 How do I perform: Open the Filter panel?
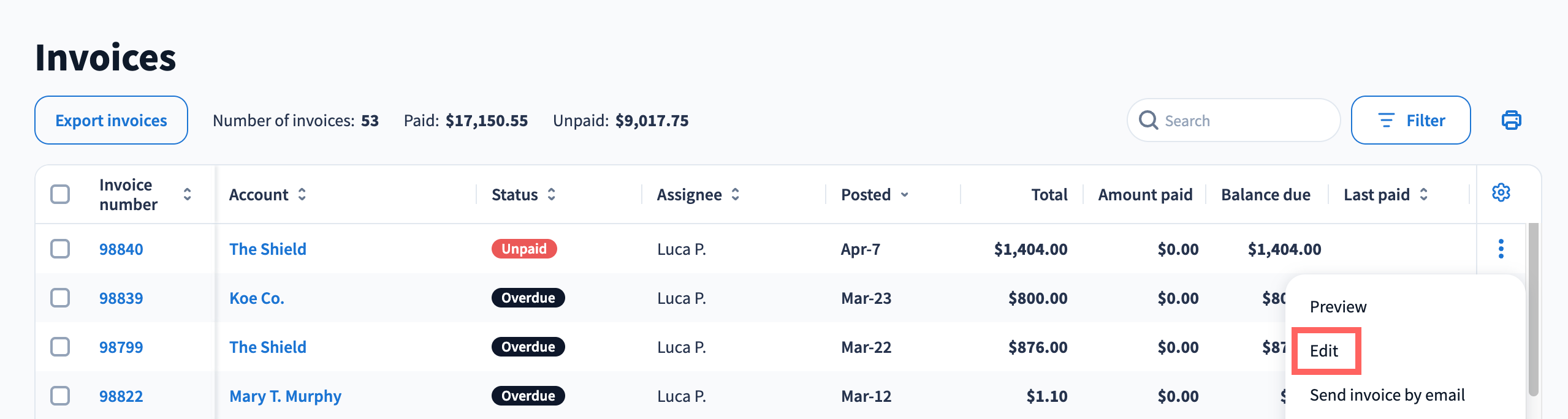point(1410,120)
